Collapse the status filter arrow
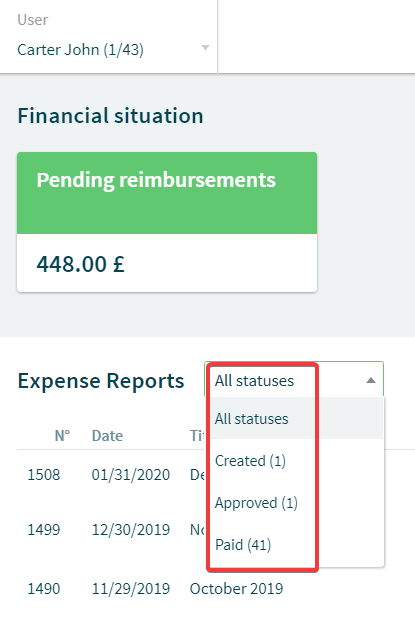The height and width of the screenshot is (631, 415). point(371,380)
